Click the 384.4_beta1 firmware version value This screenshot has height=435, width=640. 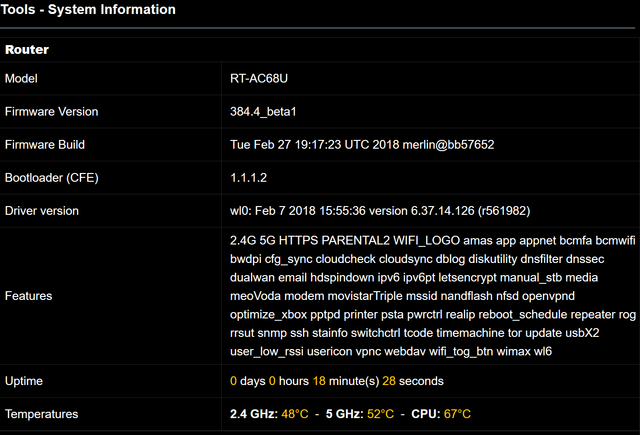tap(267, 111)
